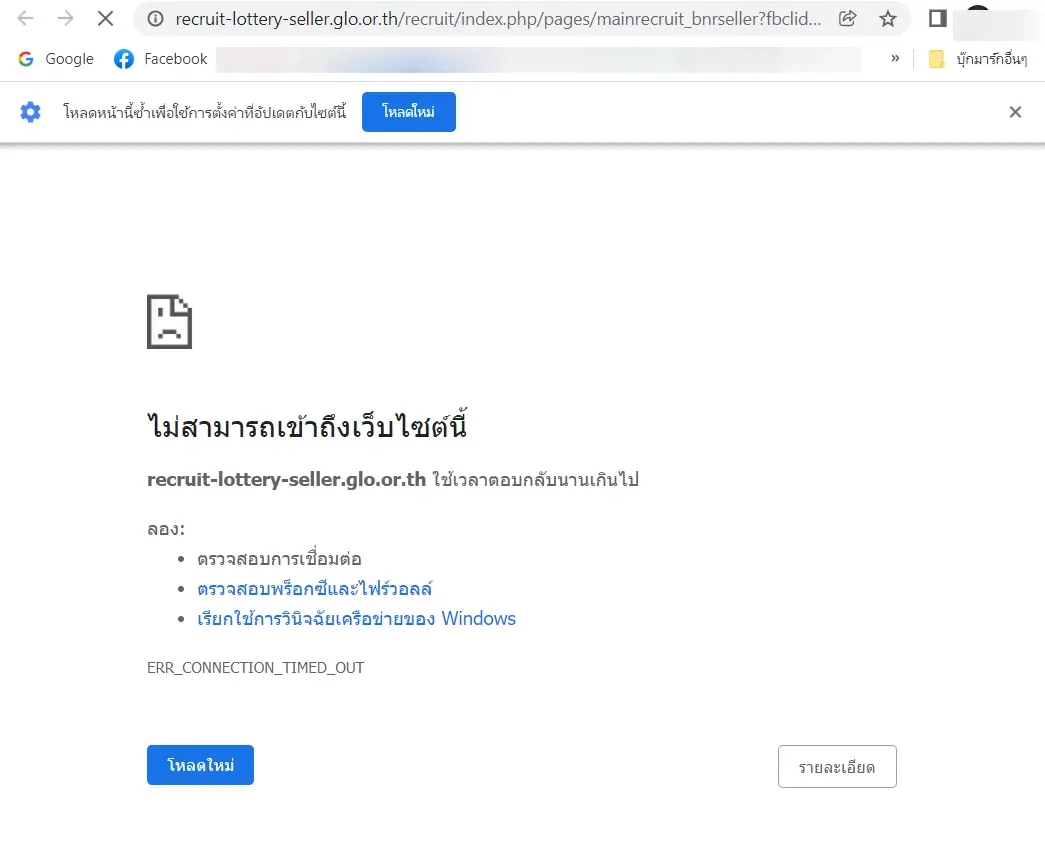Click the ERR_CONNECTION_TIMED_OUT error code
Image resolution: width=1045 pixels, height=851 pixels.
256,668
